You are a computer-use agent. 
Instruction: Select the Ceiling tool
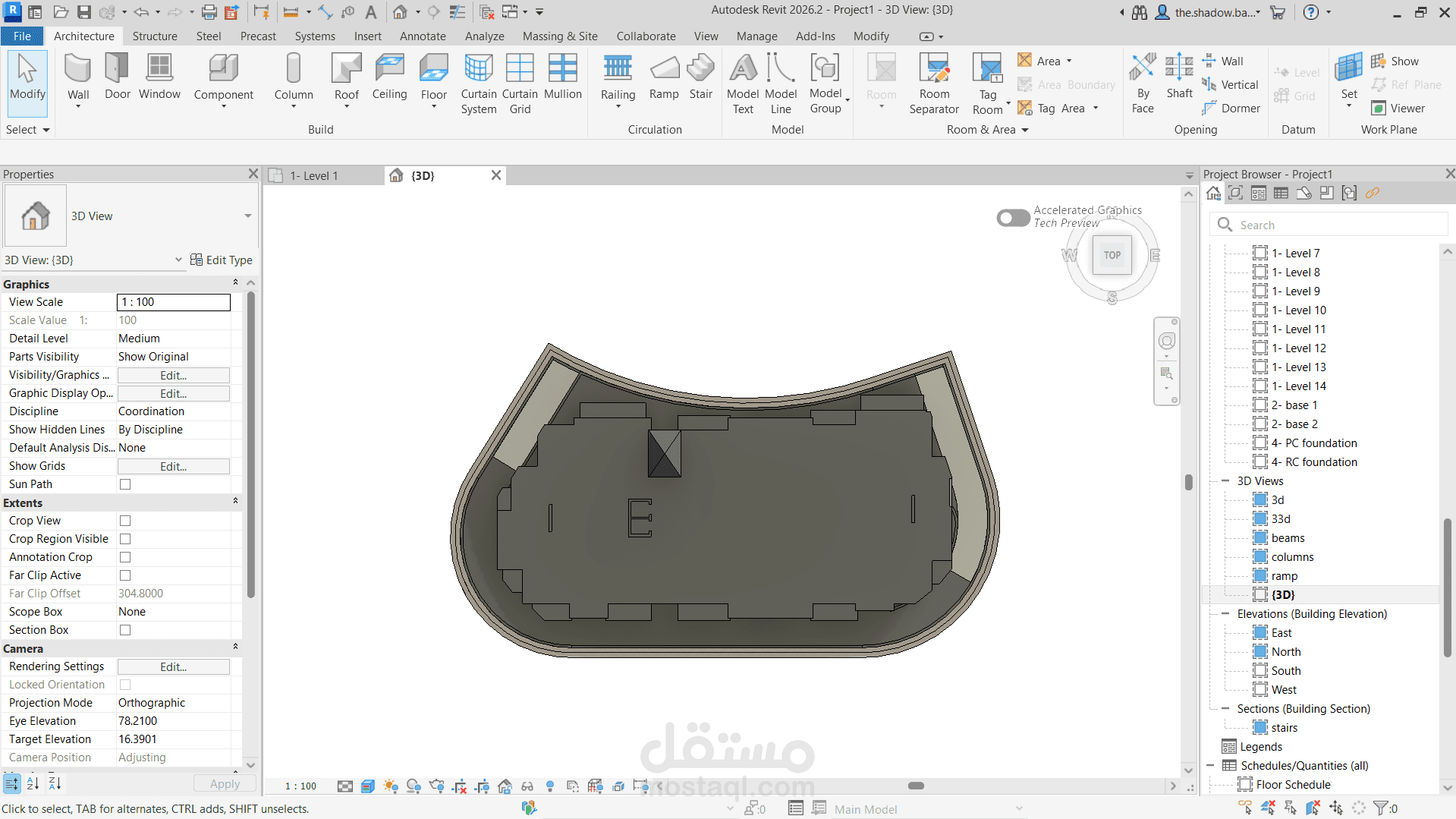[389, 77]
